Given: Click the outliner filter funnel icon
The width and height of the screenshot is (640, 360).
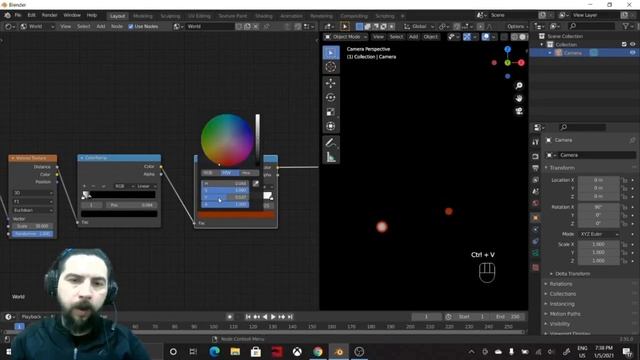Looking at the screenshot, I should point(626,26).
